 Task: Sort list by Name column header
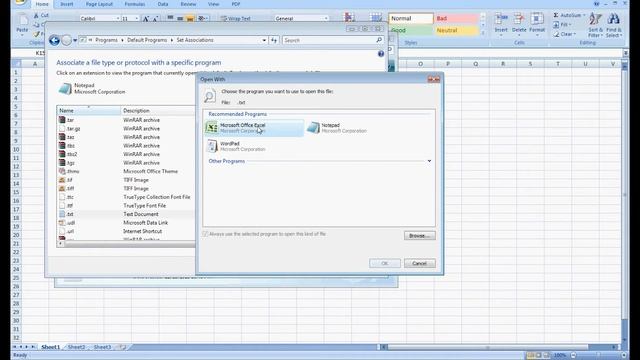pyautogui.click(x=89, y=111)
